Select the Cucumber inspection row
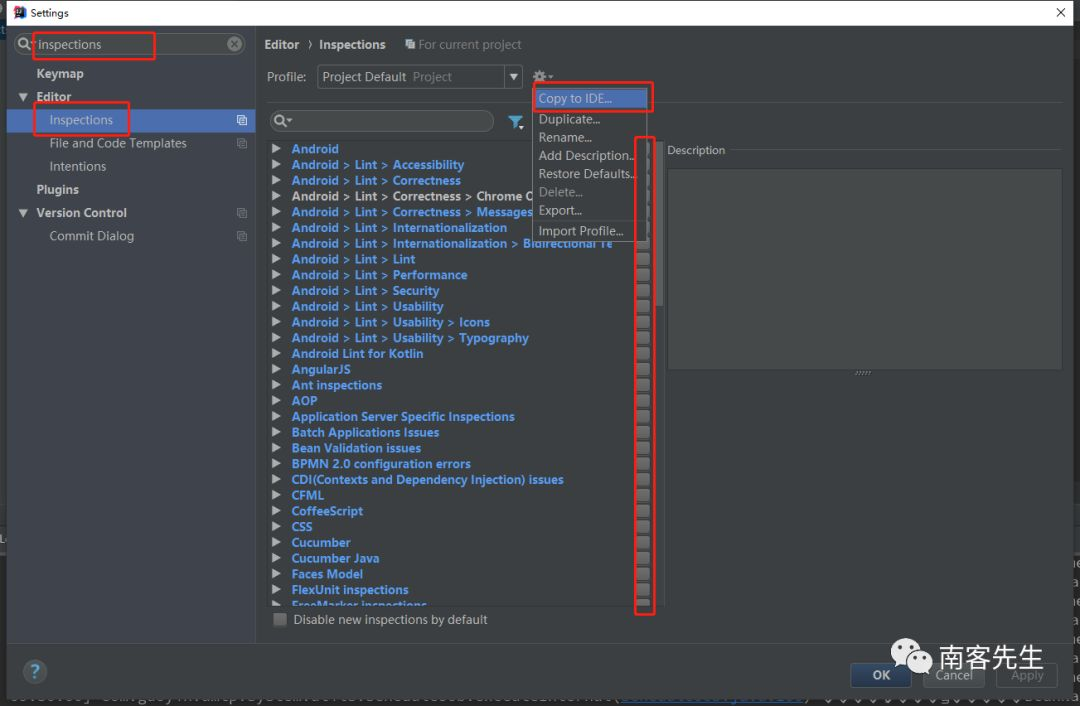Image resolution: width=1080 pixels, height=706 pixels. tap(321, 543)
